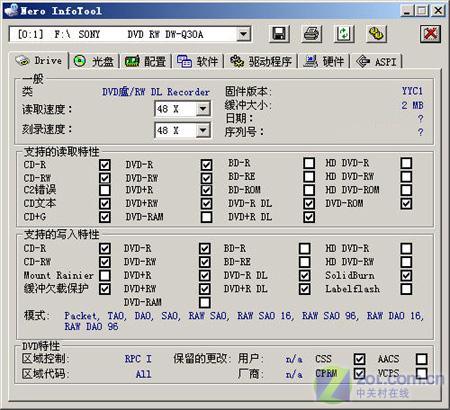450x410 pixels.
Task: Click the Nero InfoTool title bar icon
Action: (x=11, y=10)
